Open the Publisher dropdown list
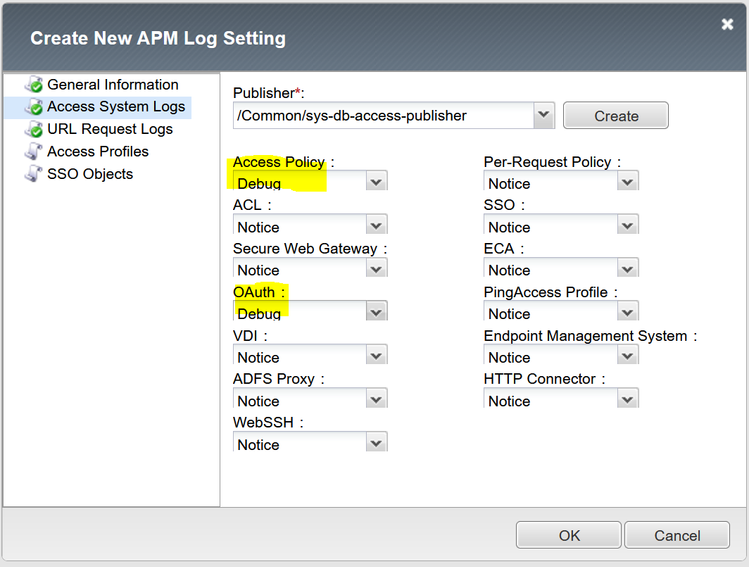Screen dimensions: 749x567 pos(543,115)
